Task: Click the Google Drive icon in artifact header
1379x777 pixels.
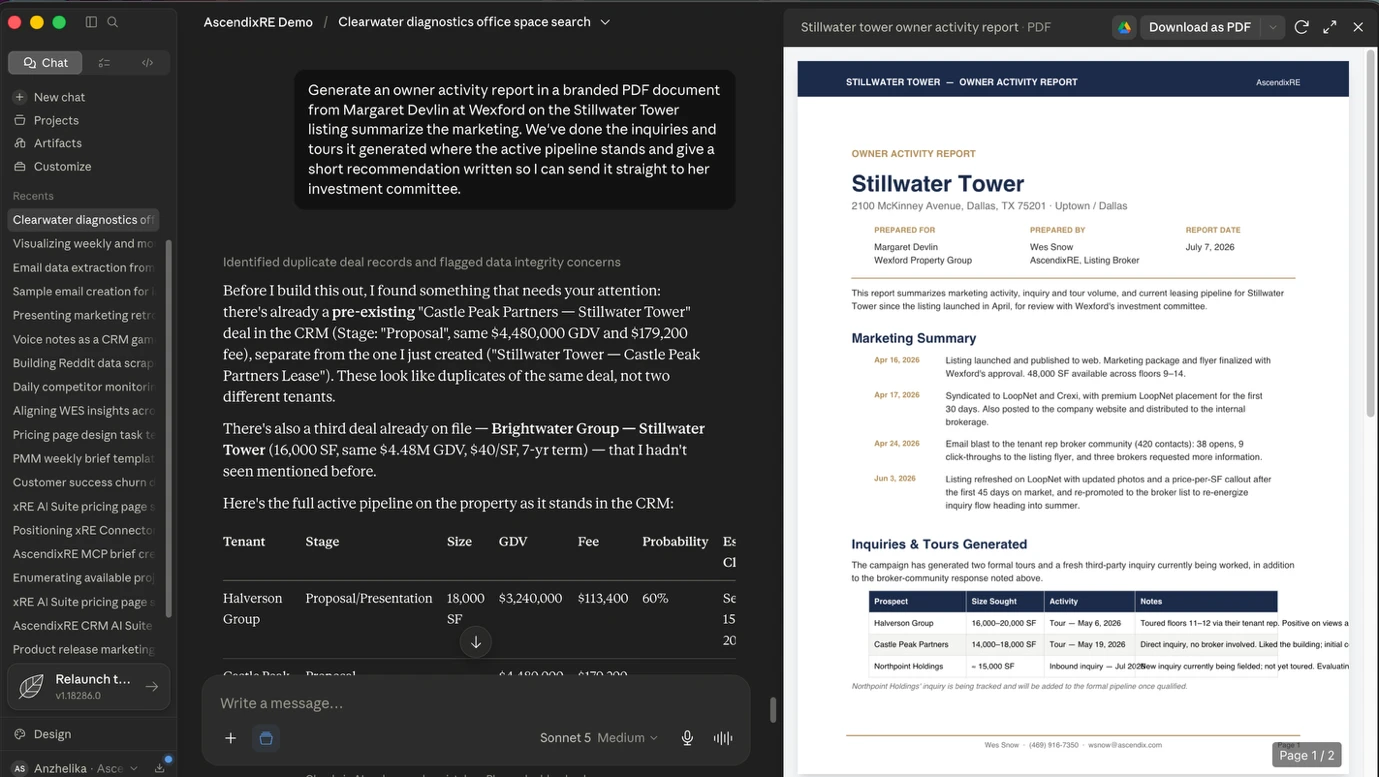Action: pos(1124,27)
